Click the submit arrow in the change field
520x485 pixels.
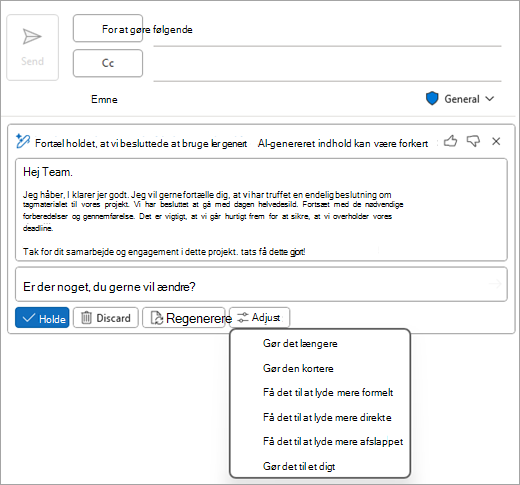coord(495,284)
